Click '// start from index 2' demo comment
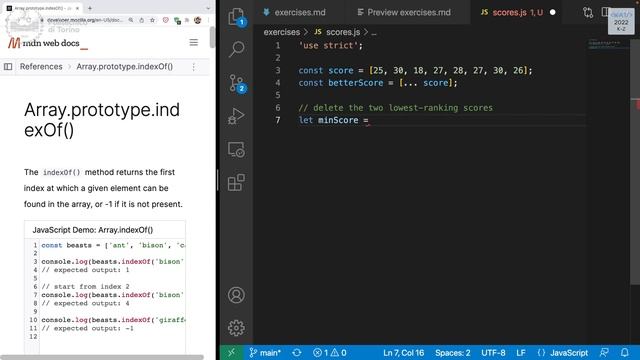This screenshot has height=360, width=640. click(85, 287)
